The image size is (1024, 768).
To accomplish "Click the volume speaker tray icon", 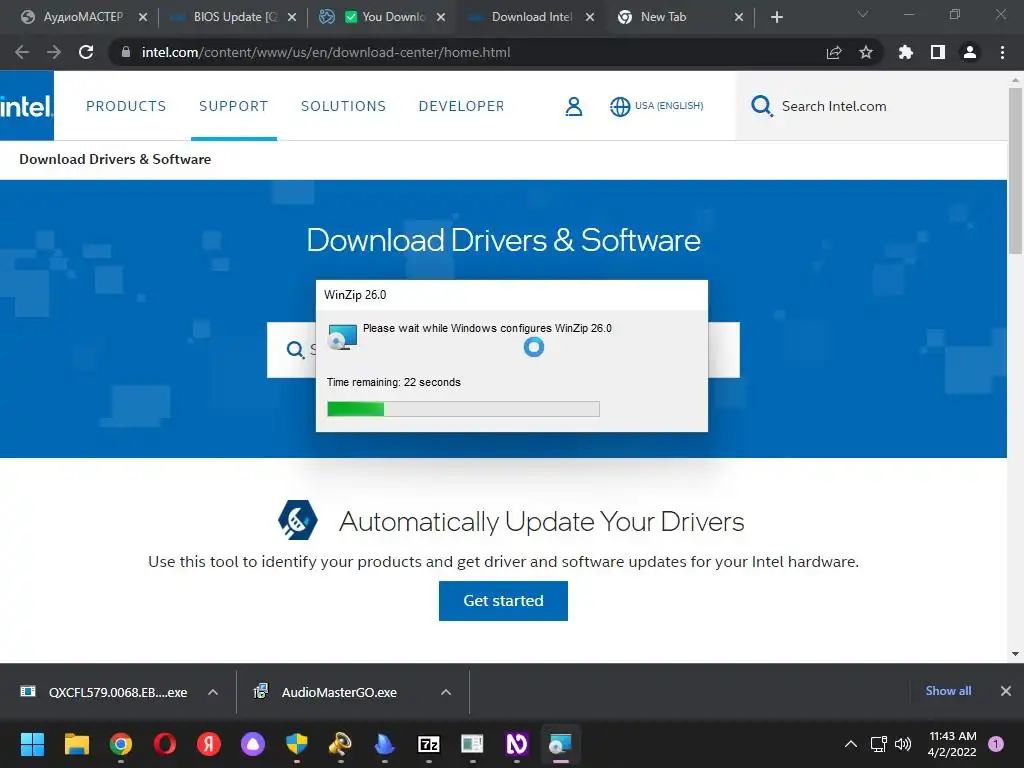I will pos(903,744).
